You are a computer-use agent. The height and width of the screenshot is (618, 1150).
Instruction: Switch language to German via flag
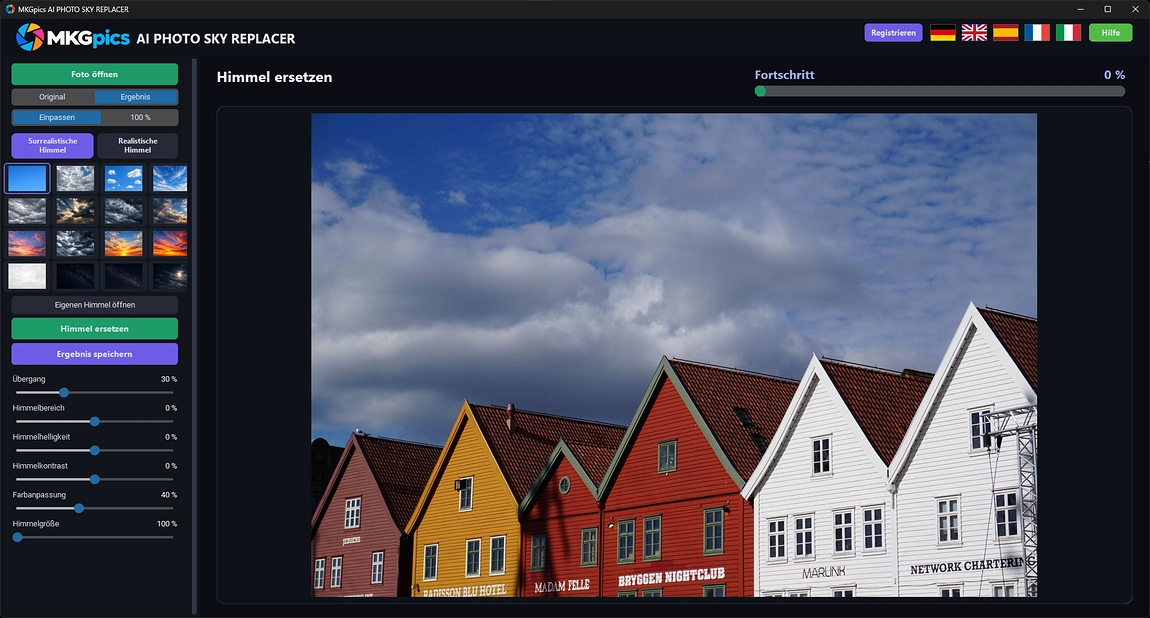click(x=942, y=32)
